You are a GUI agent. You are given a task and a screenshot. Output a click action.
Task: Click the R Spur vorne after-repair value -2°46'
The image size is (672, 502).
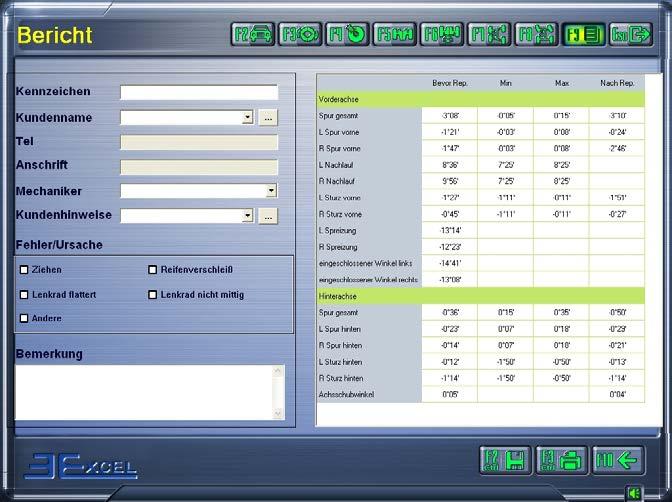point(617,148)
